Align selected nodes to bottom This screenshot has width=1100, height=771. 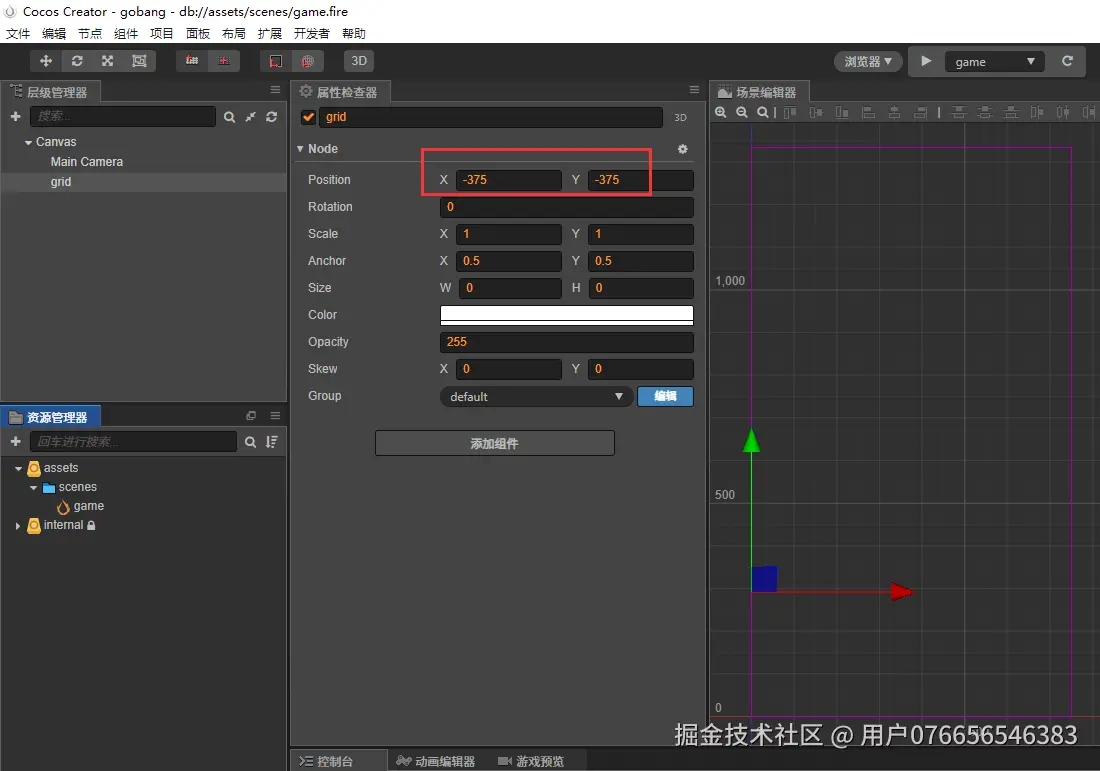(x=842, y=112)
